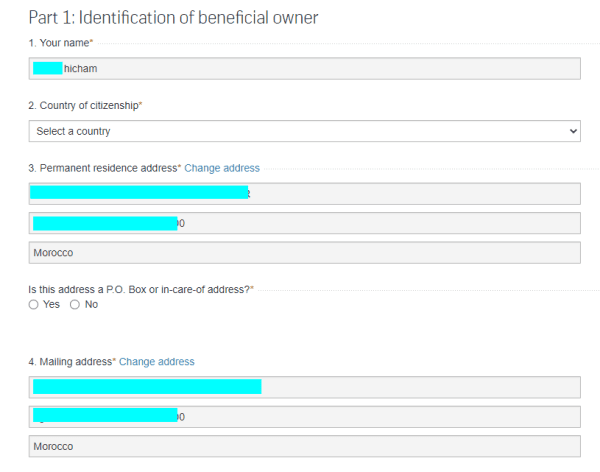The width and height of the screenshot is (600, 472).
Task: Click the Your name input field
Action: [x=304, y=68]
